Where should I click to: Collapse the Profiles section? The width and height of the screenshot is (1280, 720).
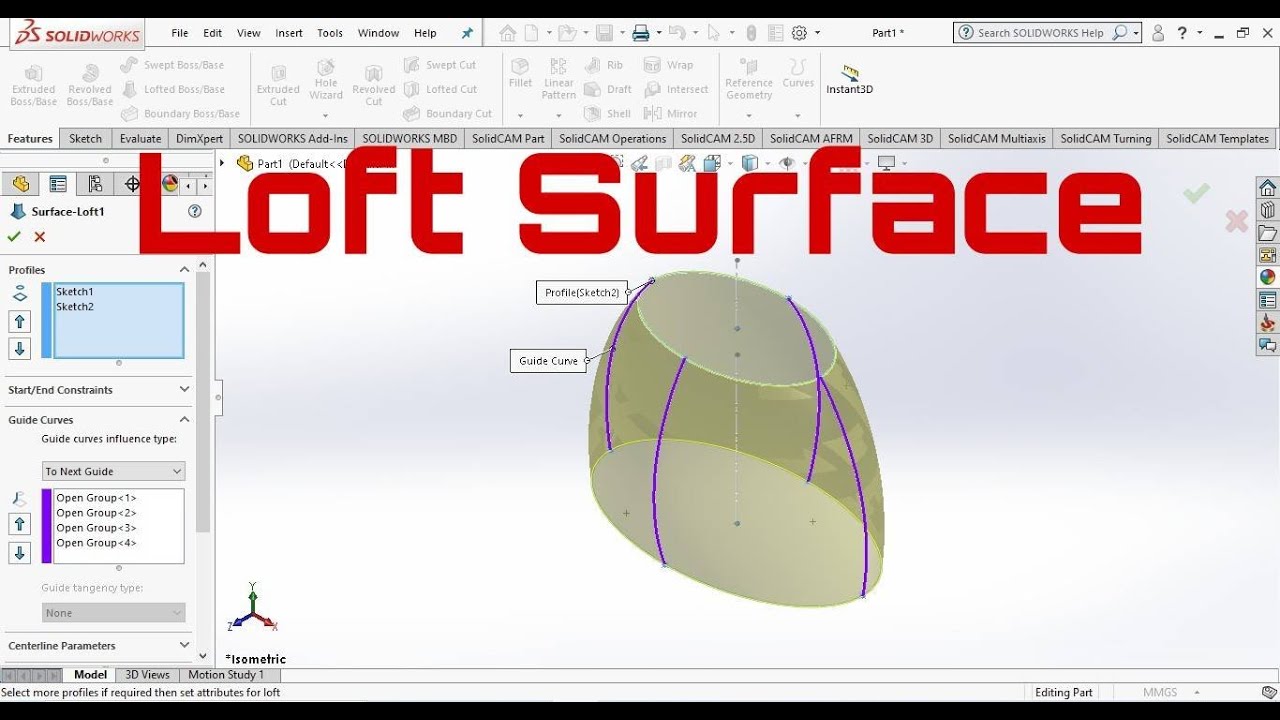[x=184, y=270]
